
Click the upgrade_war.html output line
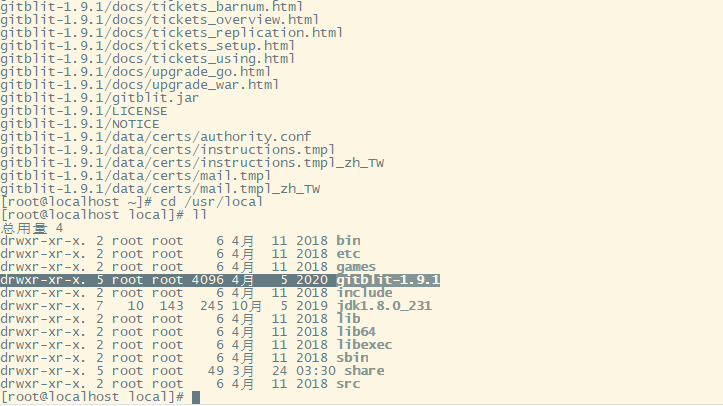coord(139,84)
